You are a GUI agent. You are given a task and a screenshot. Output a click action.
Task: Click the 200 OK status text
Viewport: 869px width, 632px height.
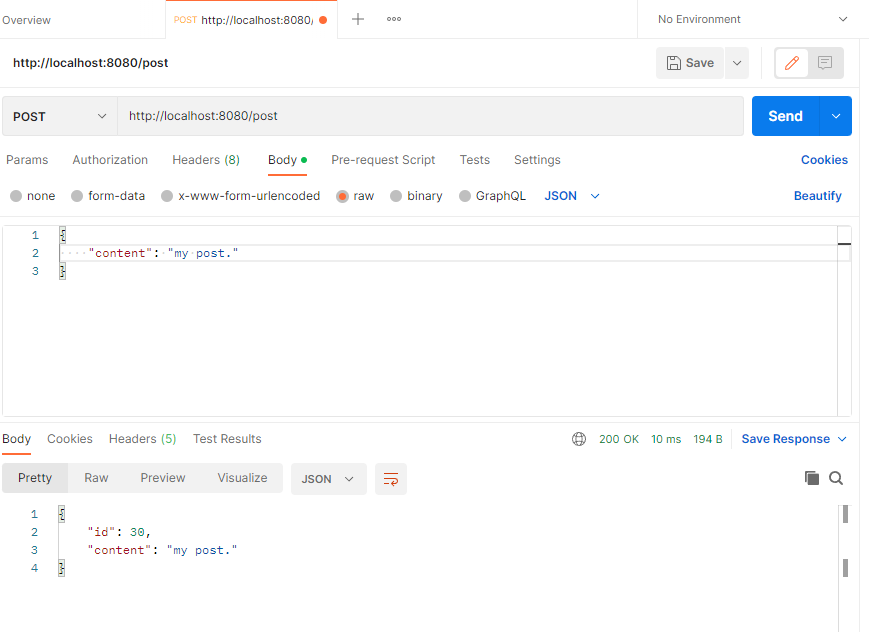(x=619, y=439)
